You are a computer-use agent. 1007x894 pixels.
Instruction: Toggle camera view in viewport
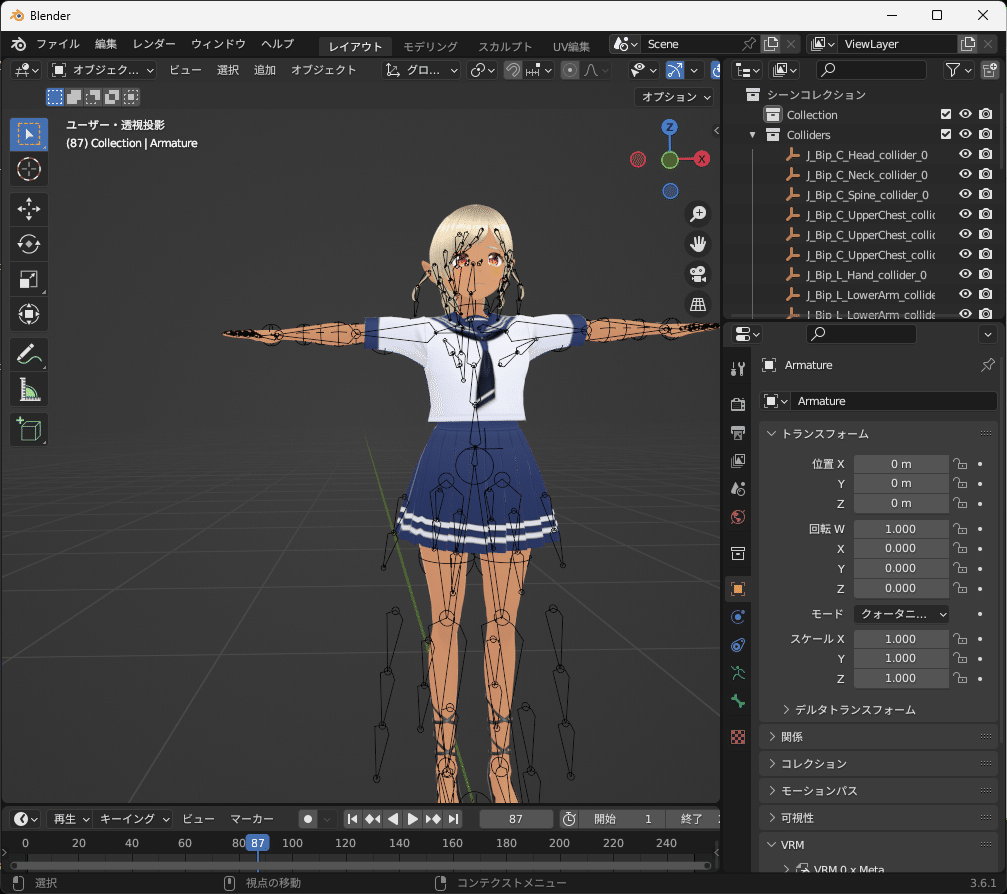pyautogui.click(x=698, y=274)
